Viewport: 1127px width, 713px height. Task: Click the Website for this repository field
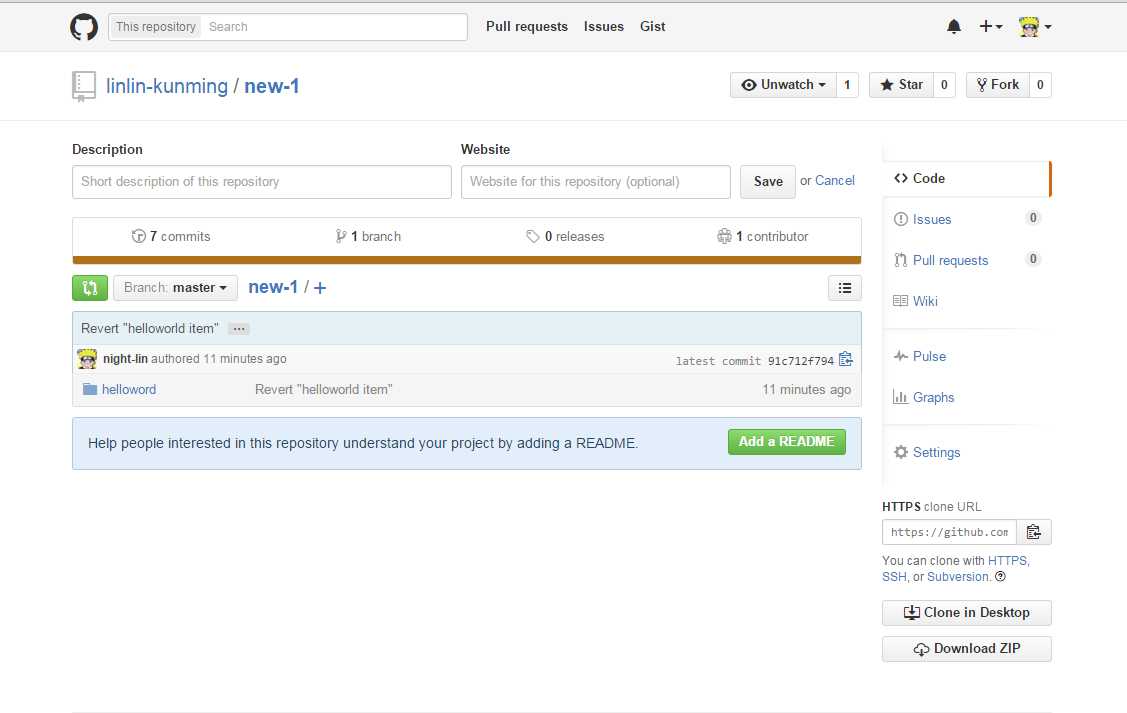click(596, 182)
